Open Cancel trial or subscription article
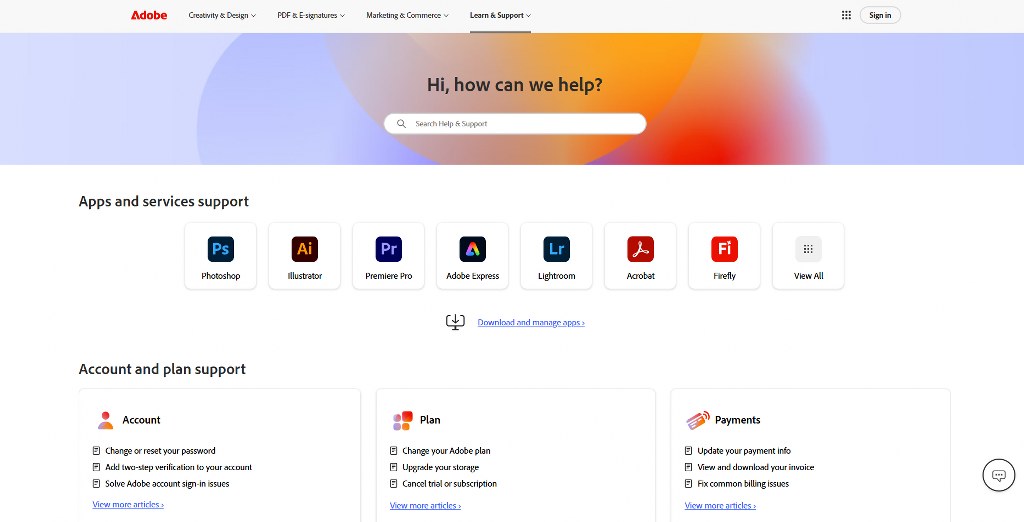This screenshot has height=522, width=1024. 449,484
